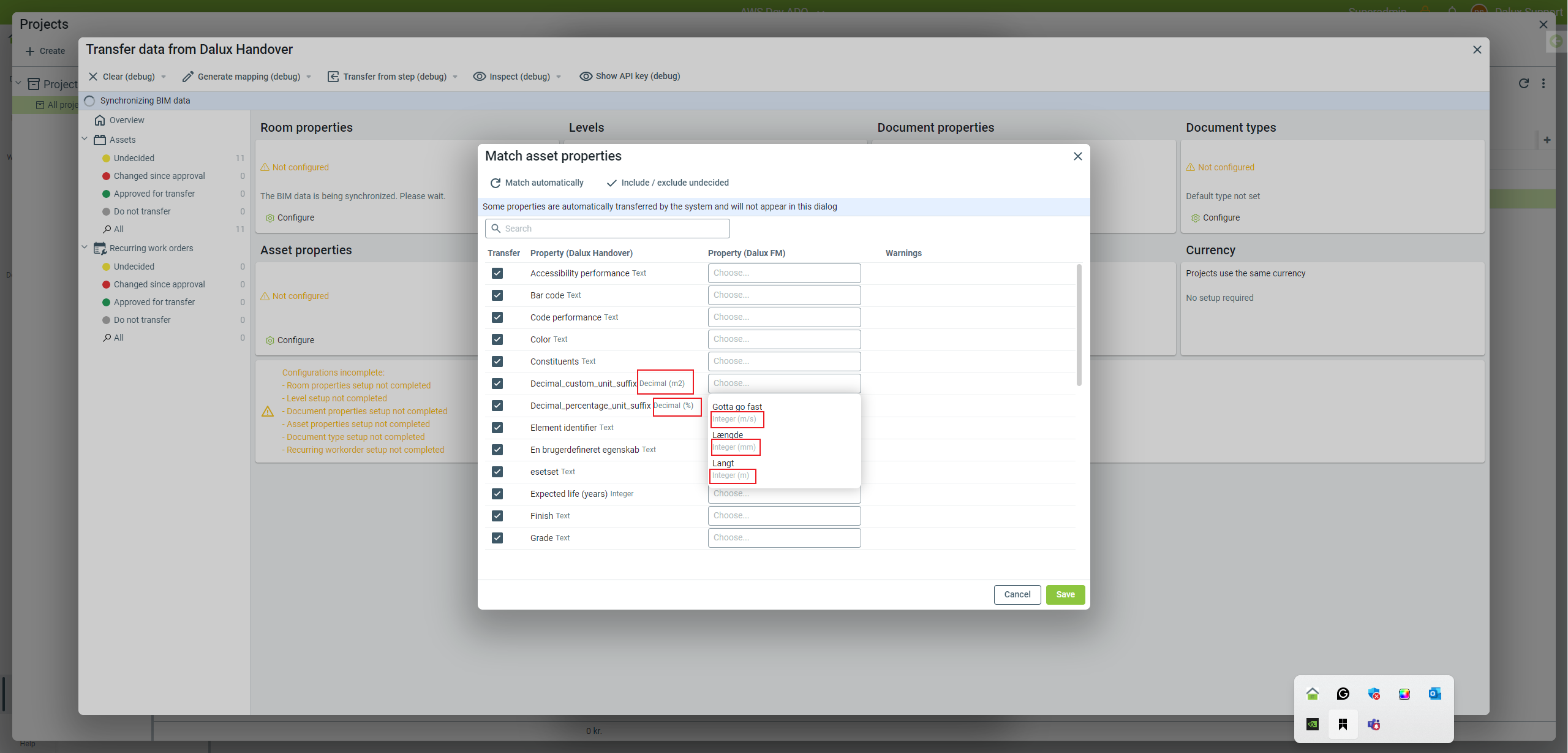Click the Search input field in dialog
The width and height of the screenshot is (1568, 753).
[x=607, y=229]
